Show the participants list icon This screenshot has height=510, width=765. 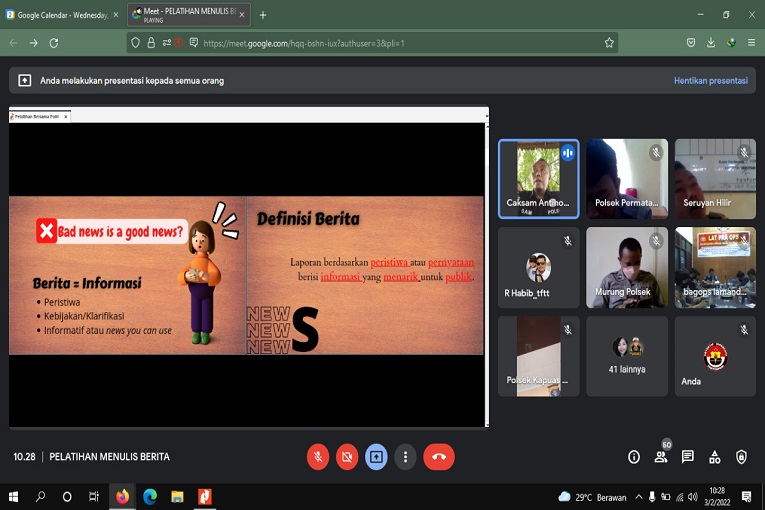tap(661, 457)
